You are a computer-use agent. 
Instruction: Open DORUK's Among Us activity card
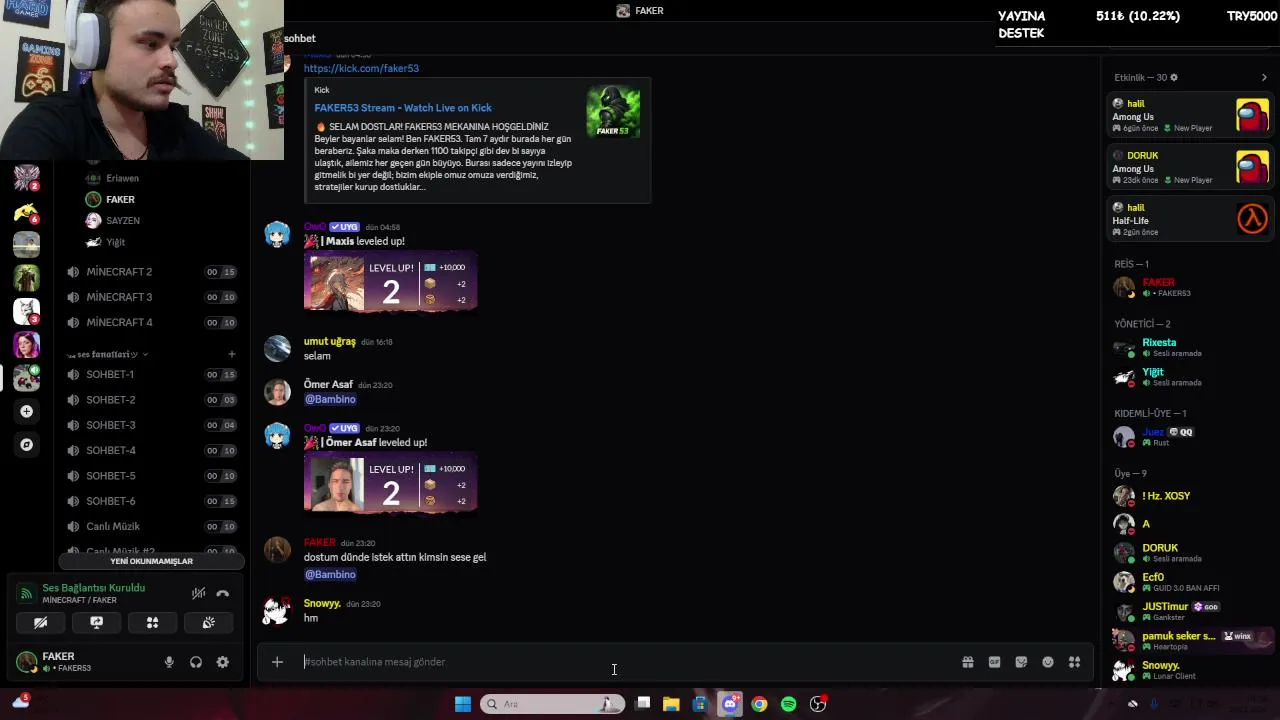(x=1190, y=168)
